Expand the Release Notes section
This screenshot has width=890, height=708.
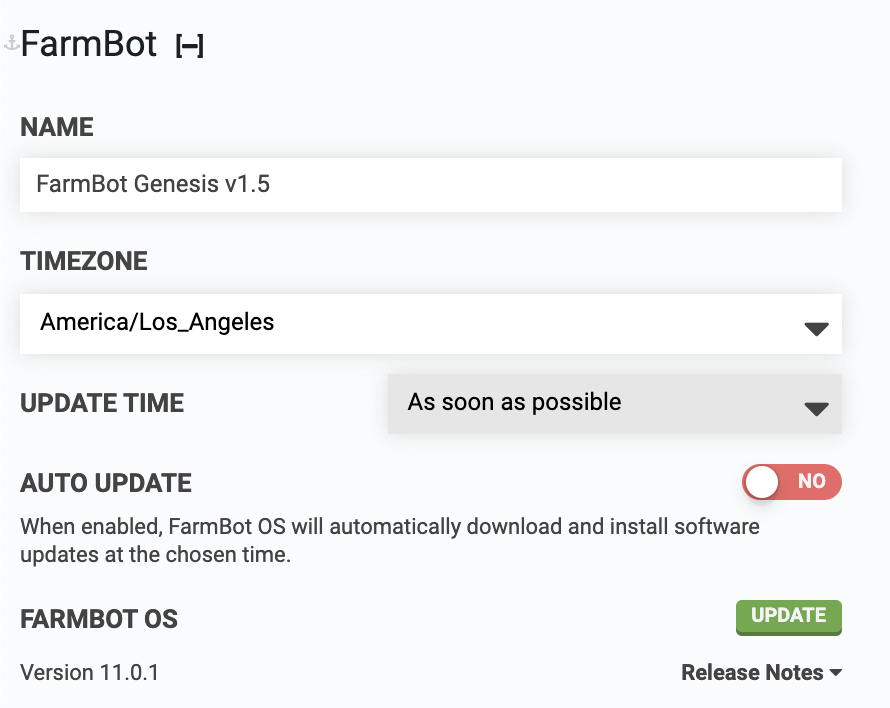pyautogui.click(x=752, y=673)
